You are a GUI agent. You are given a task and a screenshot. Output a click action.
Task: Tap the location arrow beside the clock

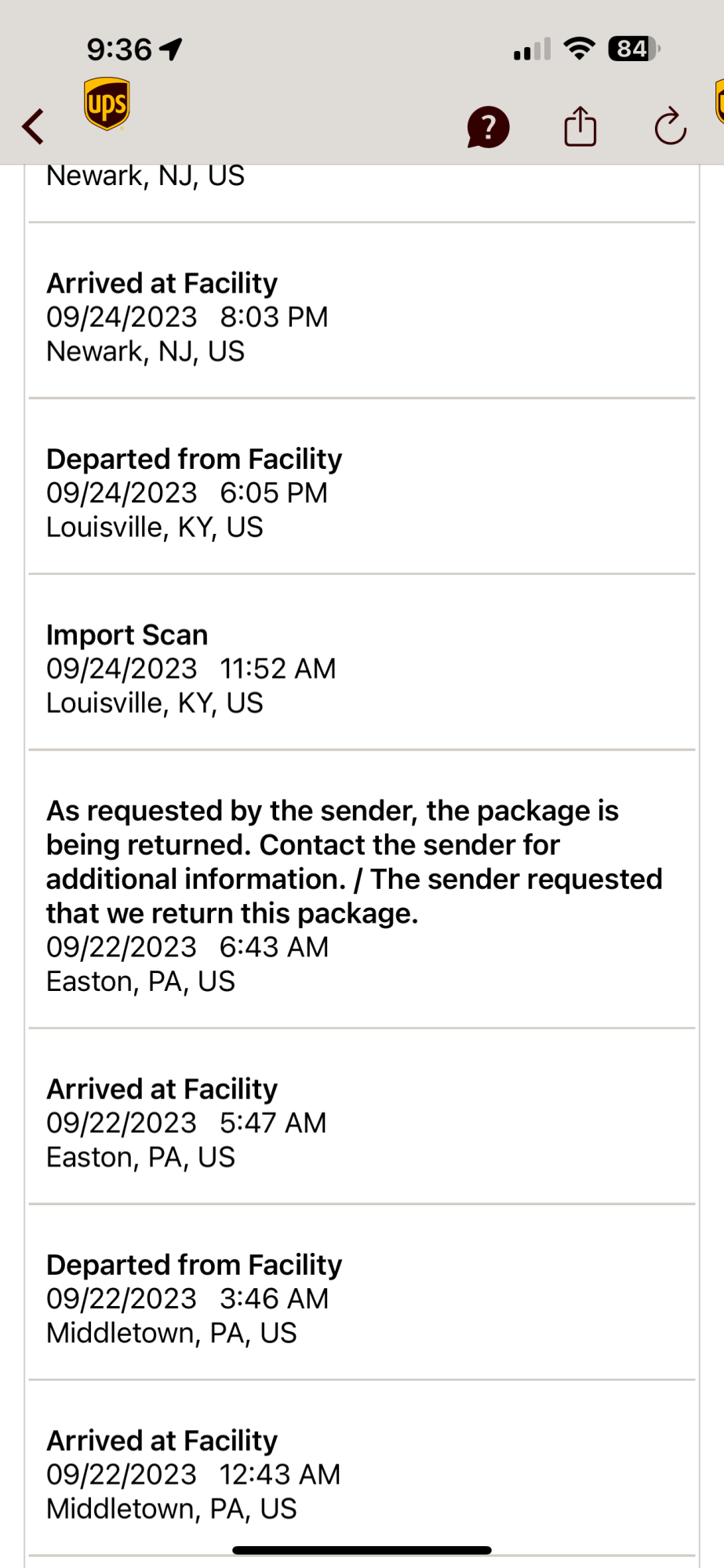click(171, 49)
